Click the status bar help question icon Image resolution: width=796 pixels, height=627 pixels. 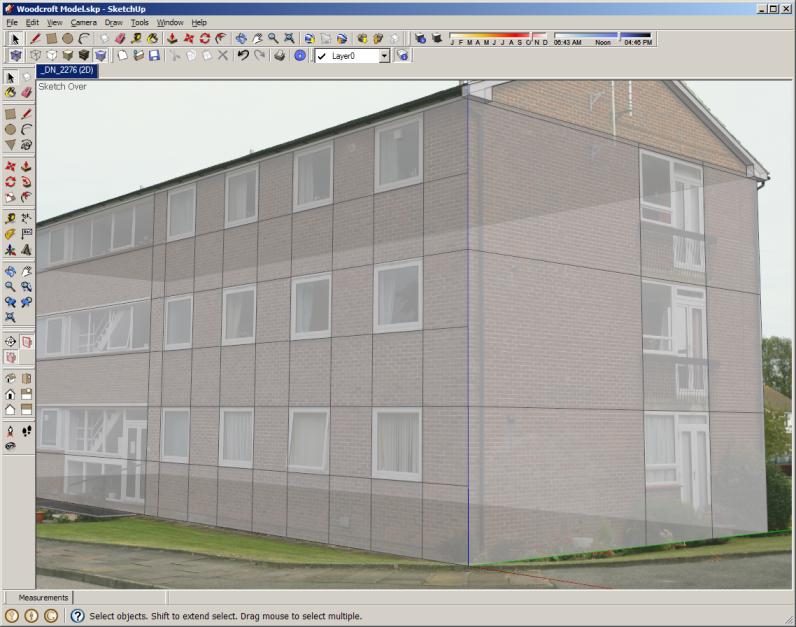(x=77, y=616)
